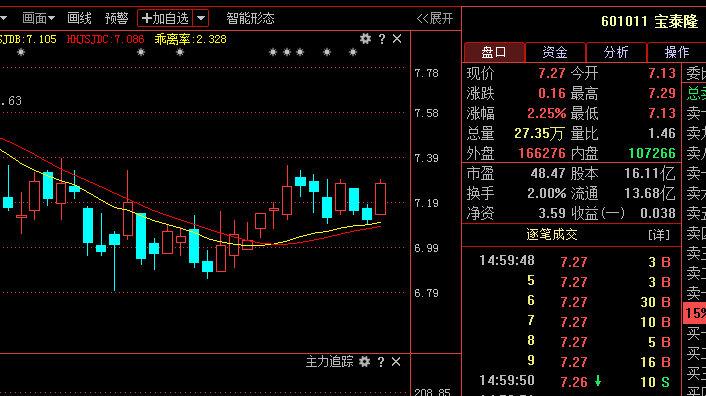Click the rightmost star signal marker

[353, 52]
